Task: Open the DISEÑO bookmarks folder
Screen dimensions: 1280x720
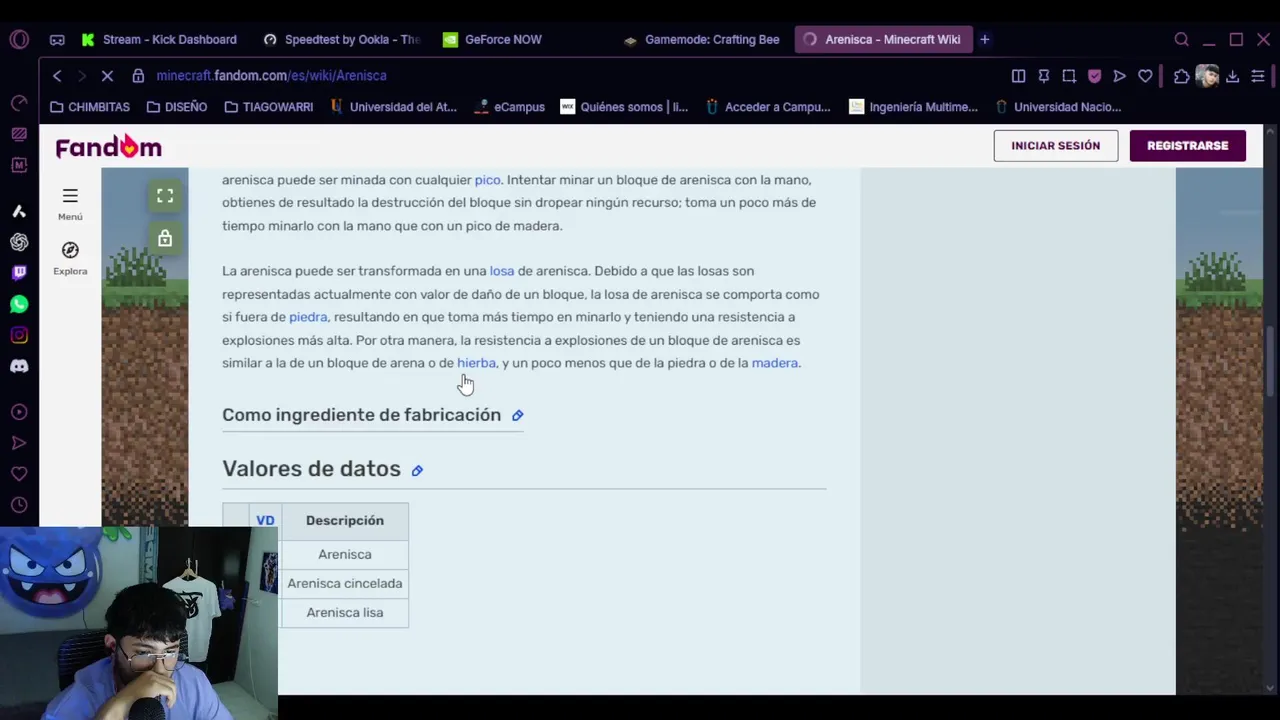Action: click(x=177, y=107)
